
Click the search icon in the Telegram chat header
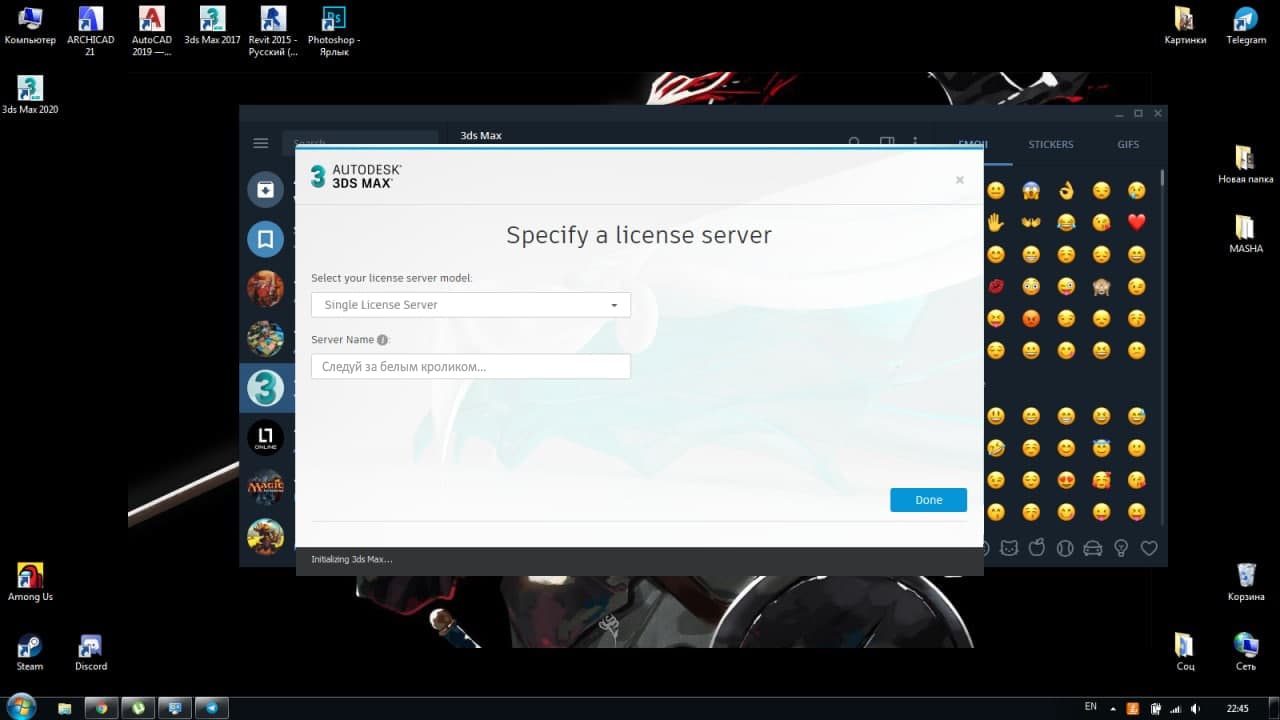[x=854, y=143]
